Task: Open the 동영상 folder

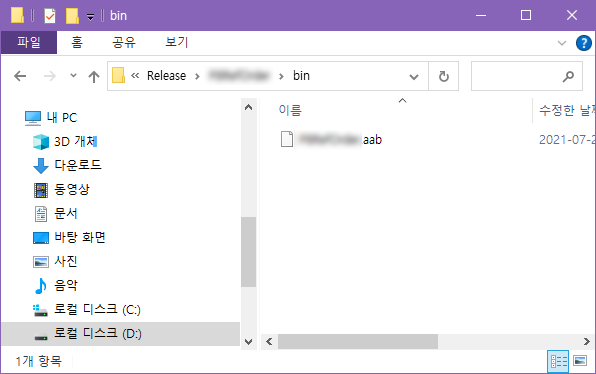Action: tap(72, 189)
